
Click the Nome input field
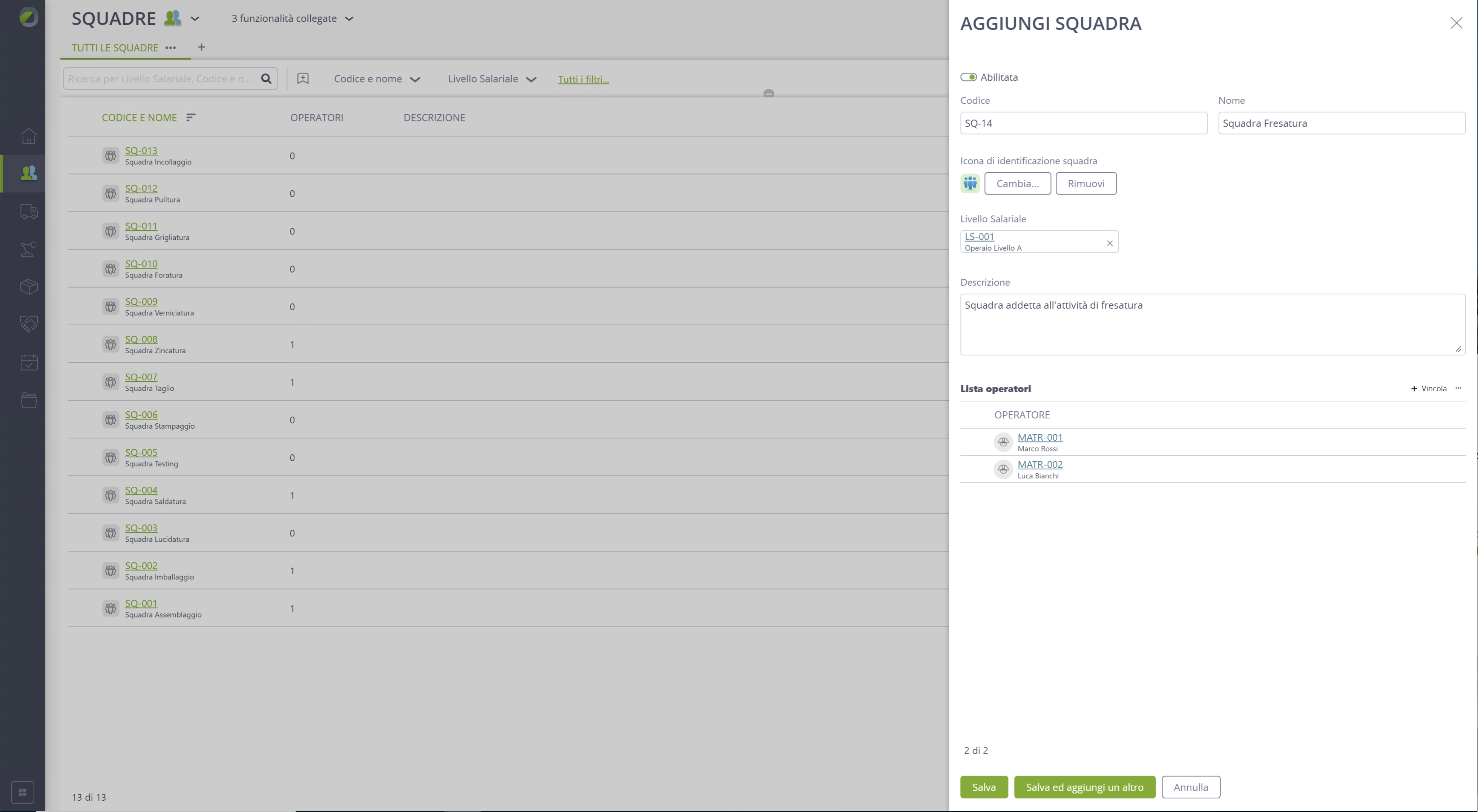[1342, 123]
